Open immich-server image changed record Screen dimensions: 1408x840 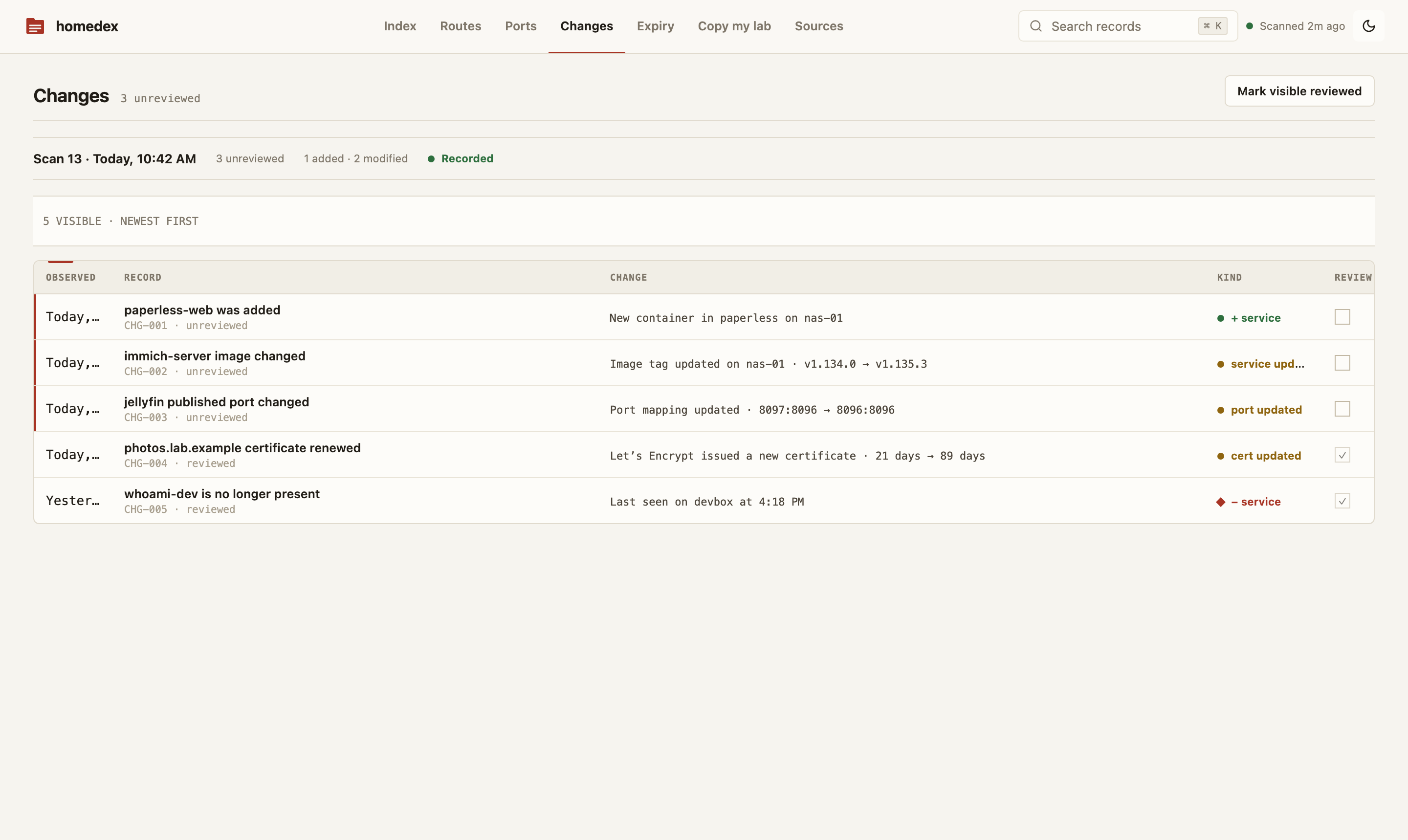(215, 356)
